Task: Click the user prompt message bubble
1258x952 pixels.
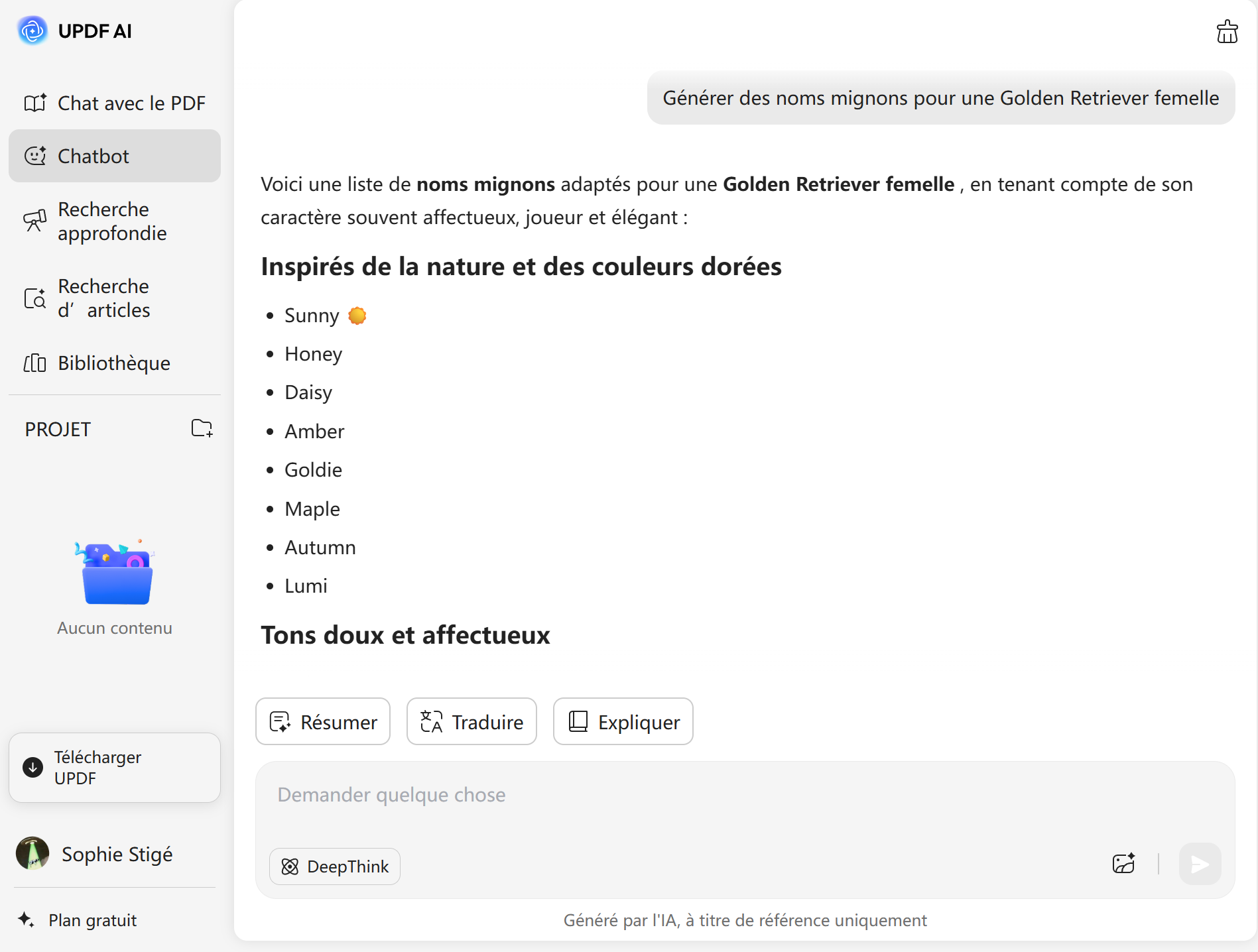Action: (940, 98)
